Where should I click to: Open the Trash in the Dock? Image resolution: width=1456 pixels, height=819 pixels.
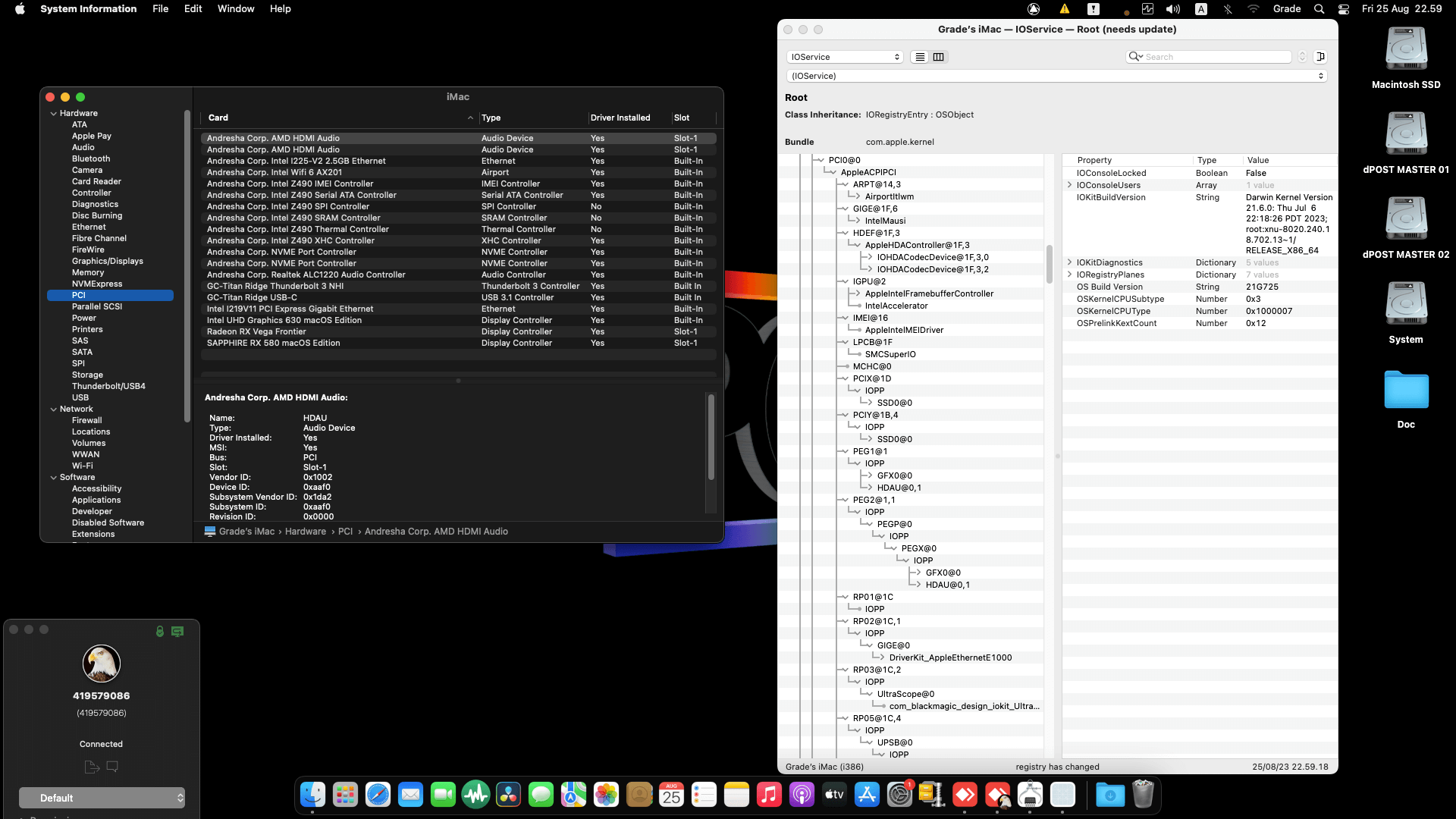pyautogui.click(x=1143, y=795)
